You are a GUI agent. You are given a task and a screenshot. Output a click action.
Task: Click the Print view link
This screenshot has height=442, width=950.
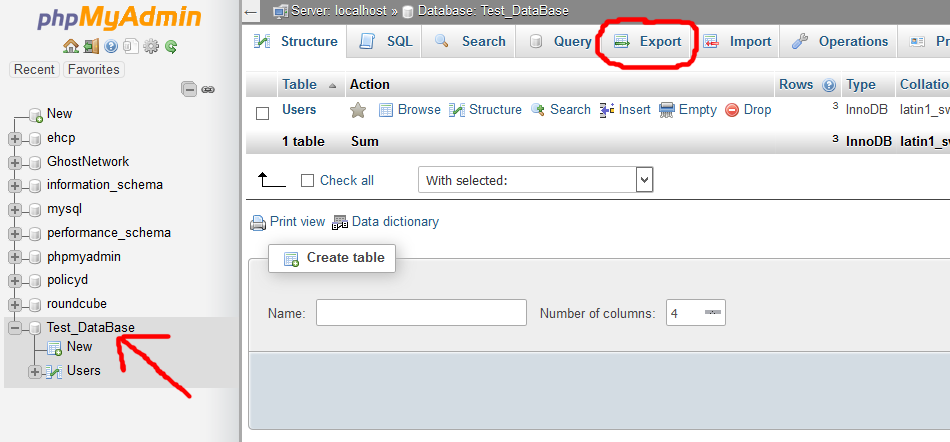(x=288, y=222)
